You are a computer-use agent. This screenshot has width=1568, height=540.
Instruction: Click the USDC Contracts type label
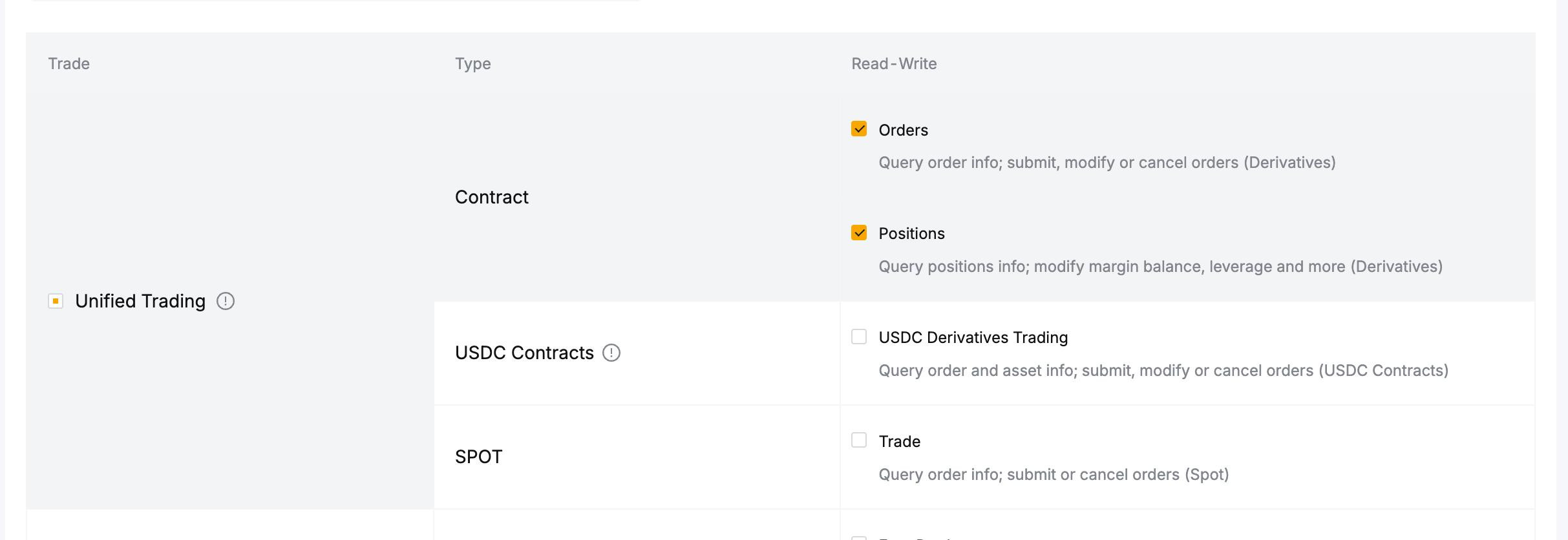click(524, 353)
